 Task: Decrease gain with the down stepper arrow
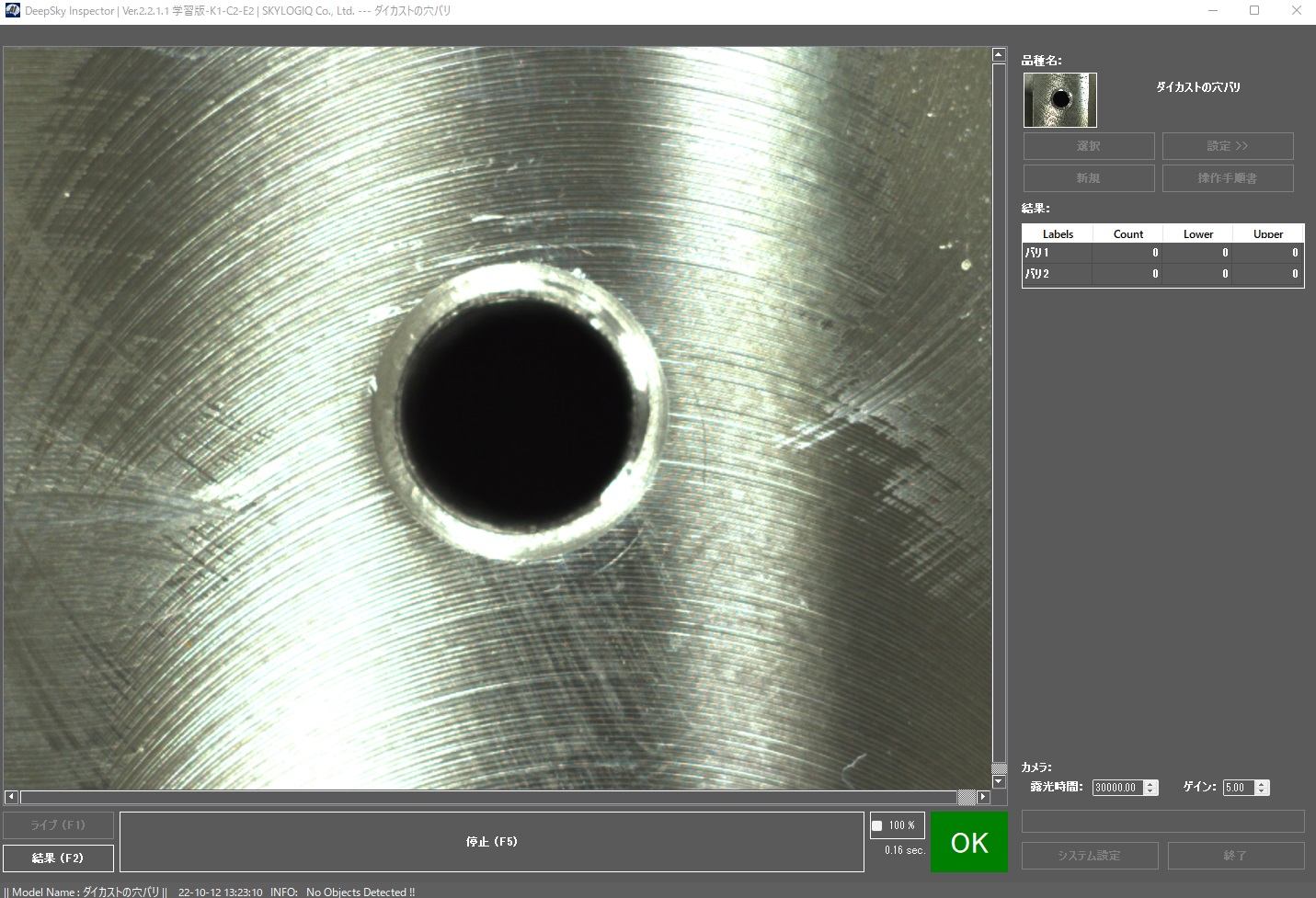pyautogui.click(x=1262, y=791)
